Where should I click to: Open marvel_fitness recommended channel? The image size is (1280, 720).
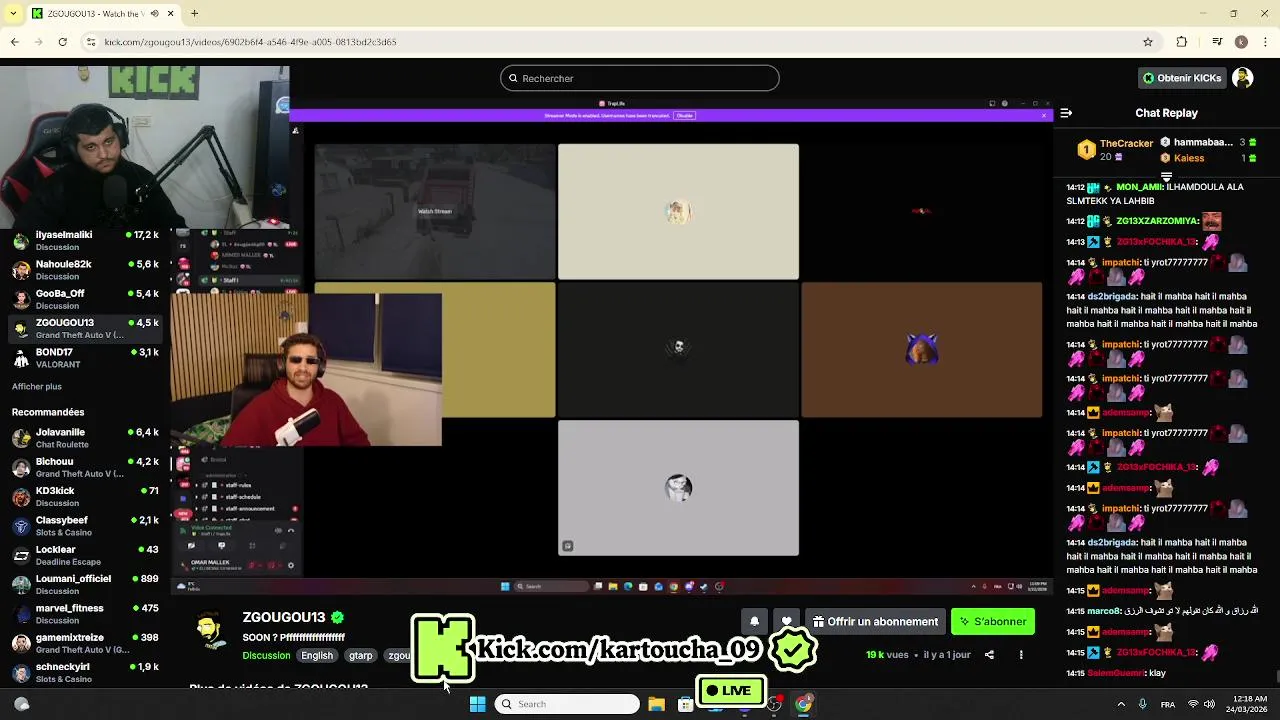click(85, 614)
